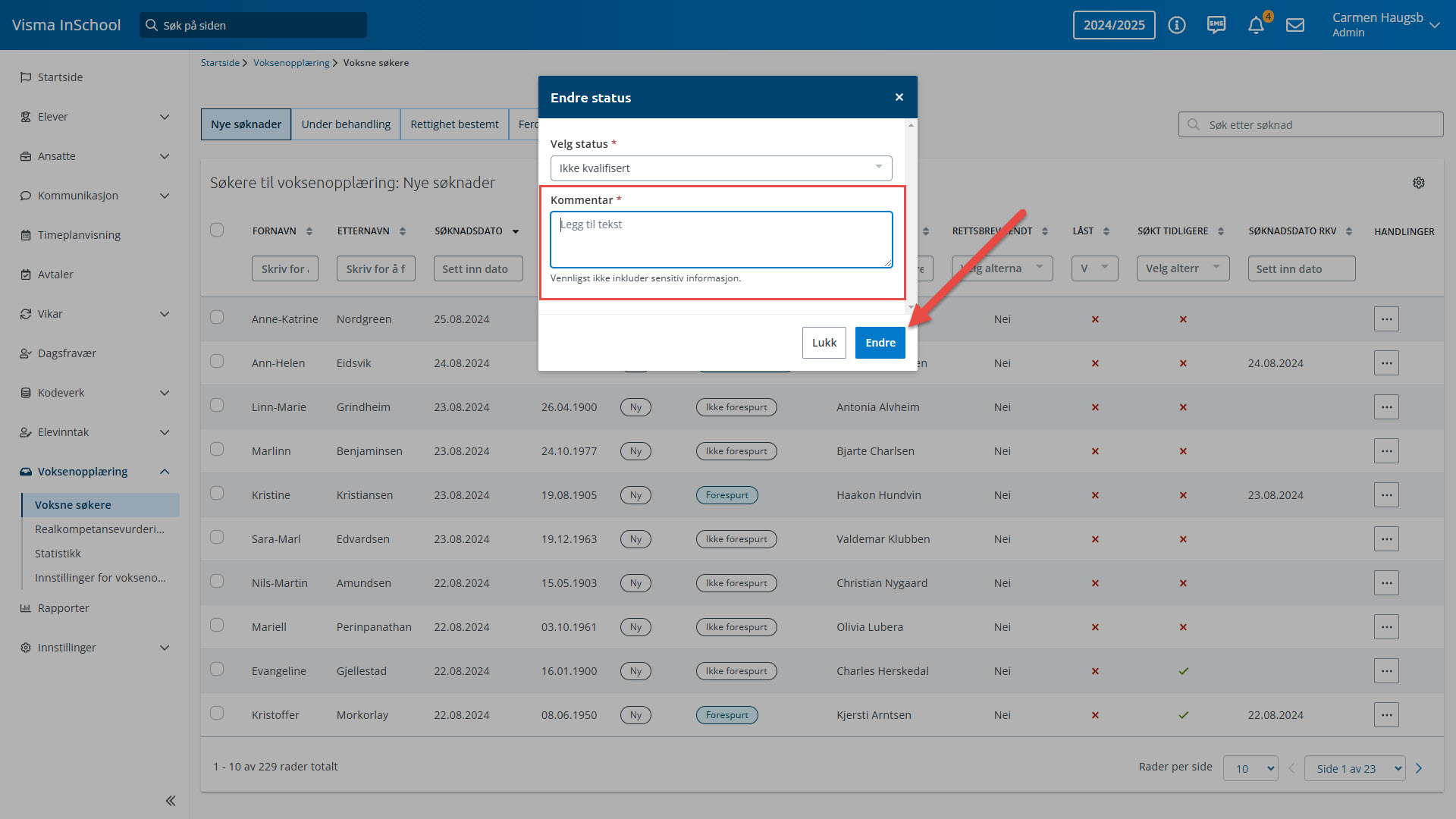This screenshot has width=1456, height=819.
Task: Click the SMS message icon
Action: click(1216, 25)
